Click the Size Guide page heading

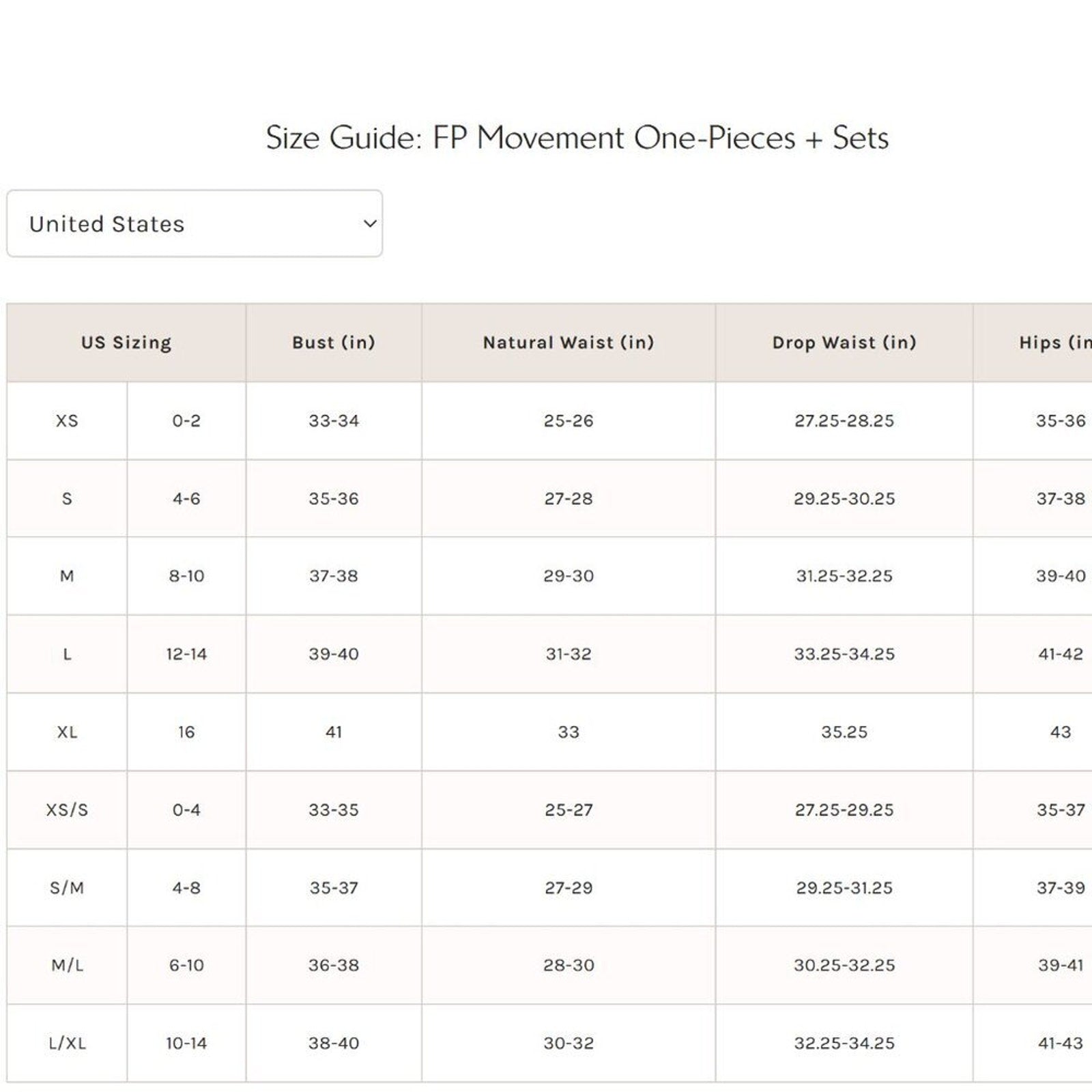click(577, 138)
